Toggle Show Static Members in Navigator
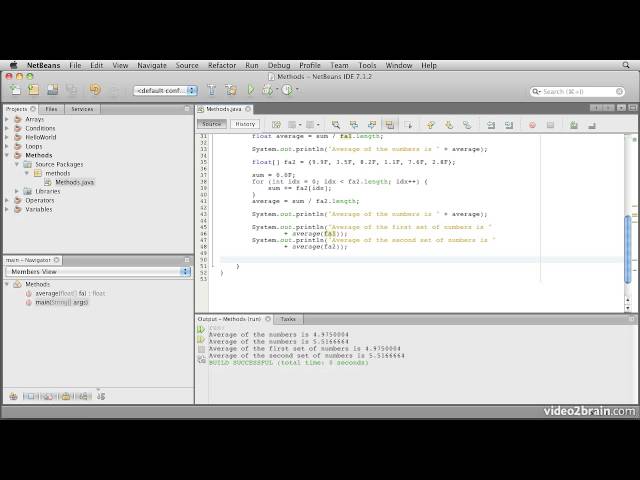The image size is (640, 480). click(48, 396)
